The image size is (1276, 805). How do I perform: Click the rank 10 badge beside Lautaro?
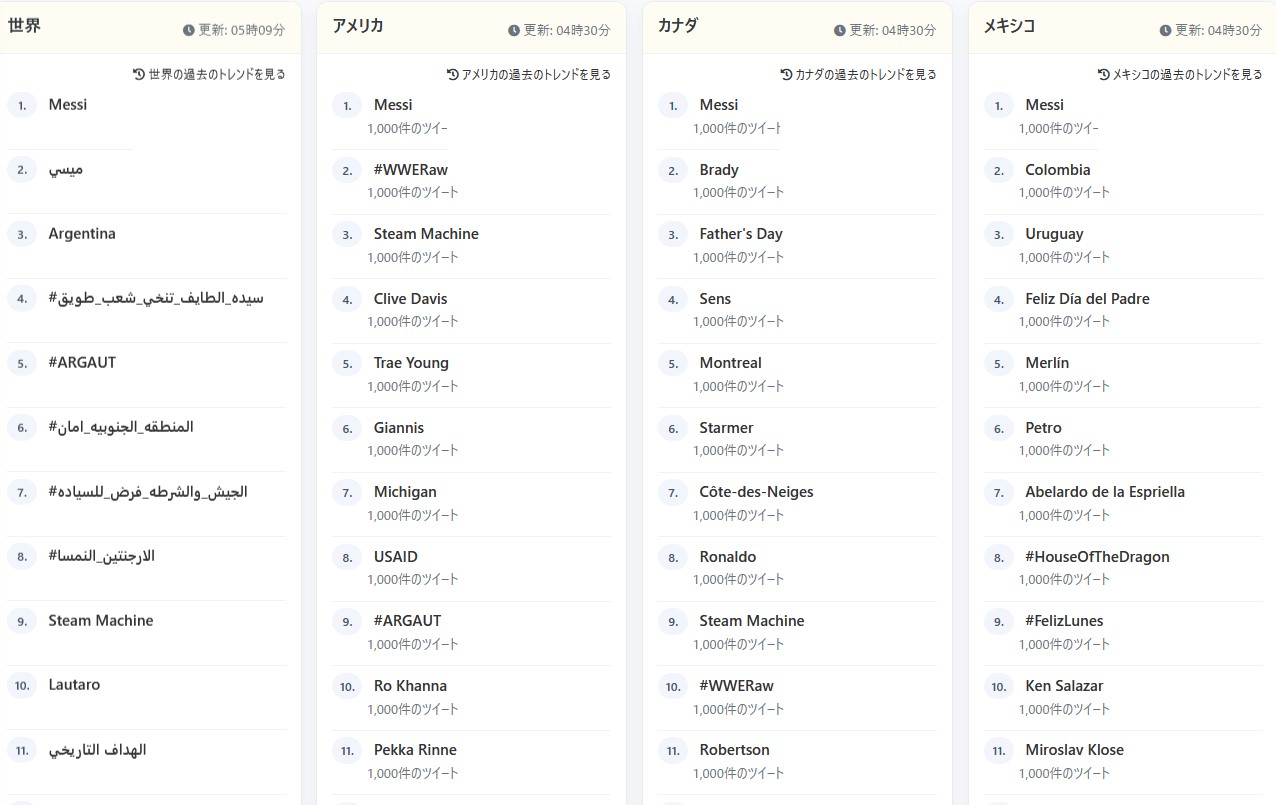pyautogui.click(x=22, y=686)
